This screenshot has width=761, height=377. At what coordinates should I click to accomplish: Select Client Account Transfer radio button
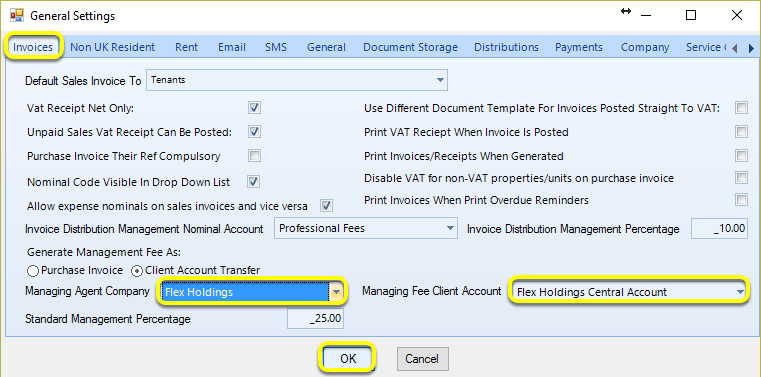pyautogui.click(x=137, y=270)
